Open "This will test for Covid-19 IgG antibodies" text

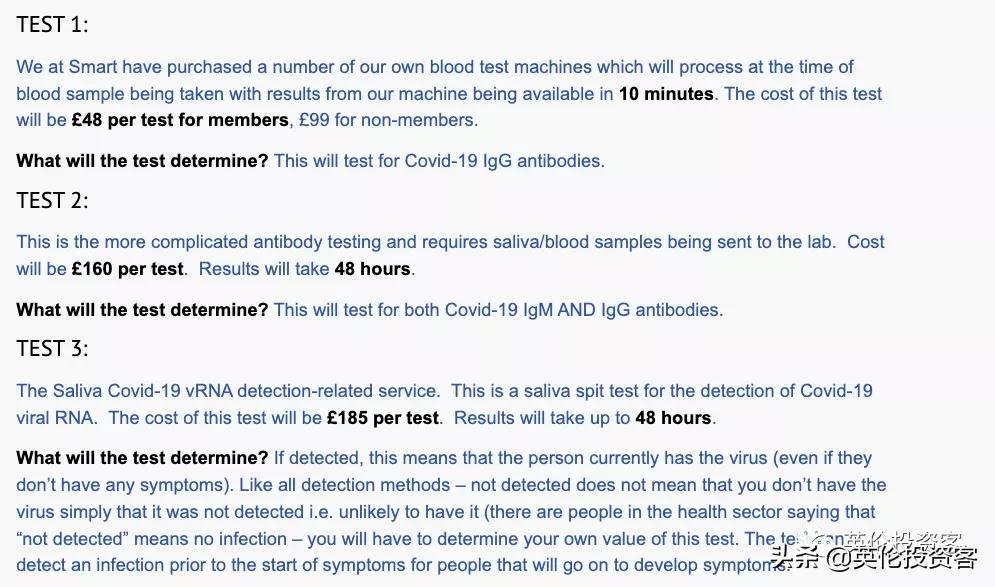[439, 160]
